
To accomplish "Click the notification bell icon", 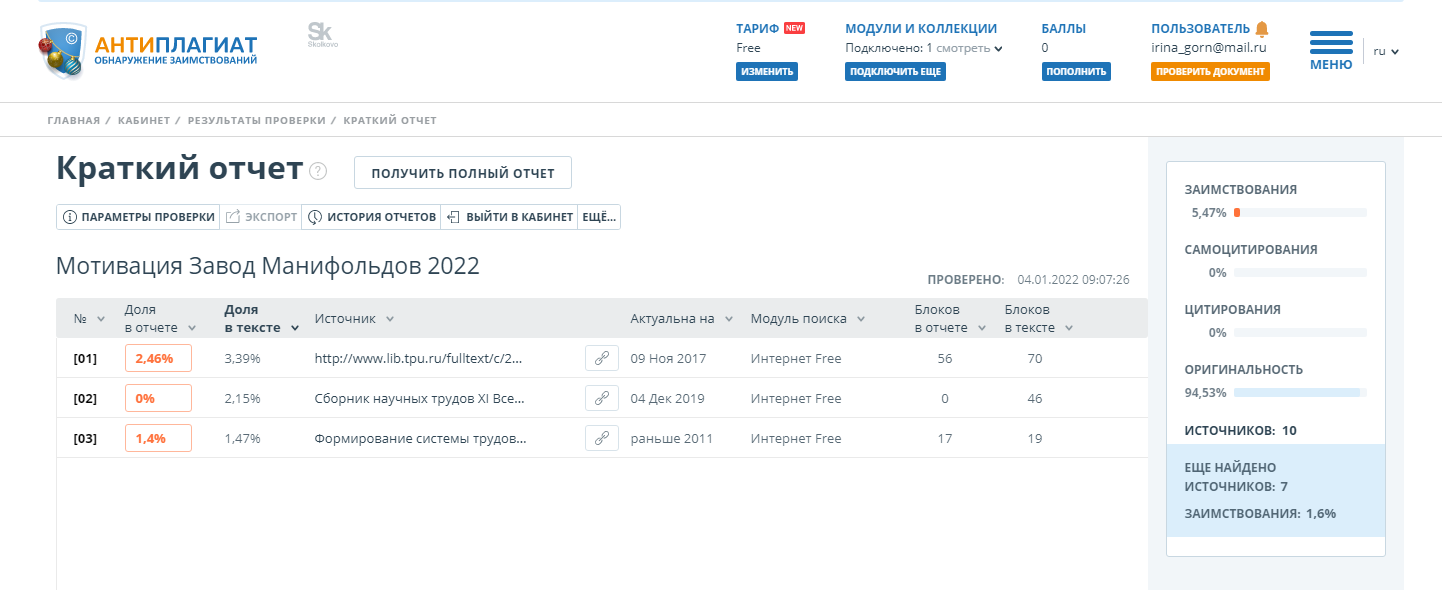I will tap(1262, 28).
